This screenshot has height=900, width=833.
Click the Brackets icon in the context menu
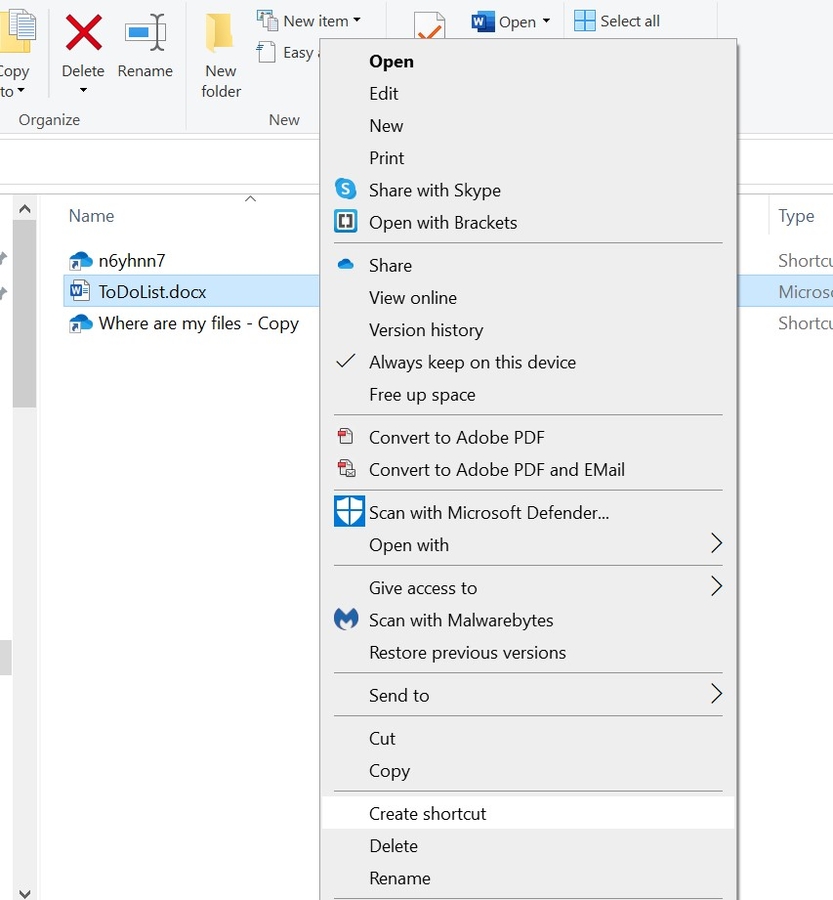point(345,222)
